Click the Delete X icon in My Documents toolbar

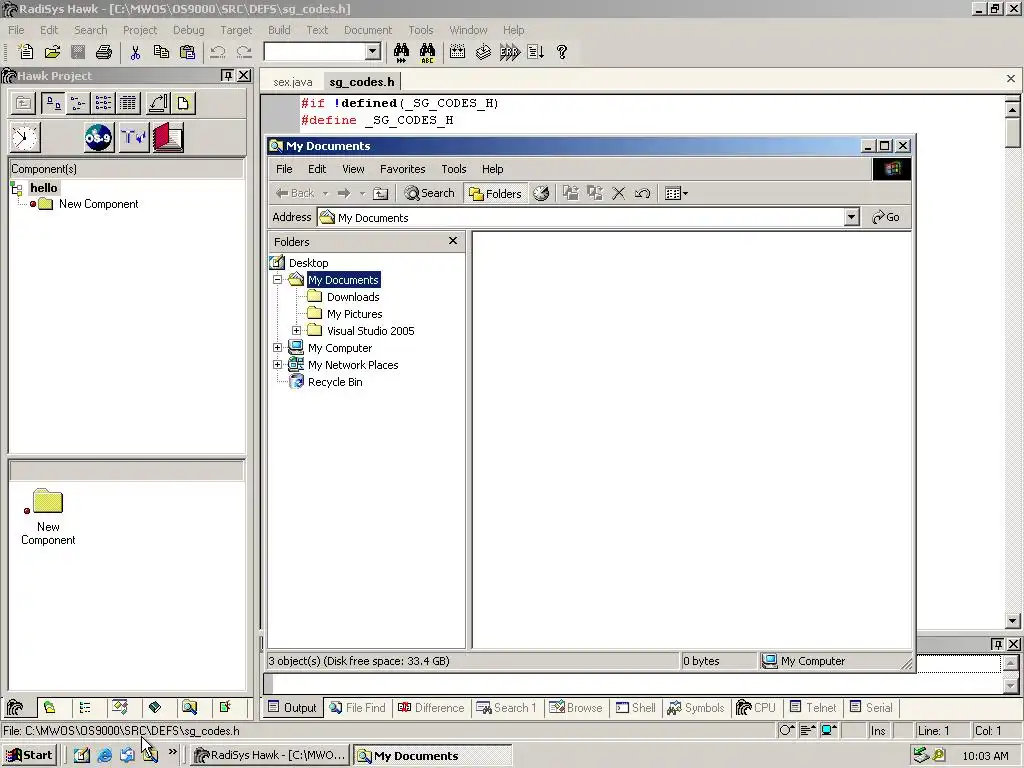(x=618, y=193)
